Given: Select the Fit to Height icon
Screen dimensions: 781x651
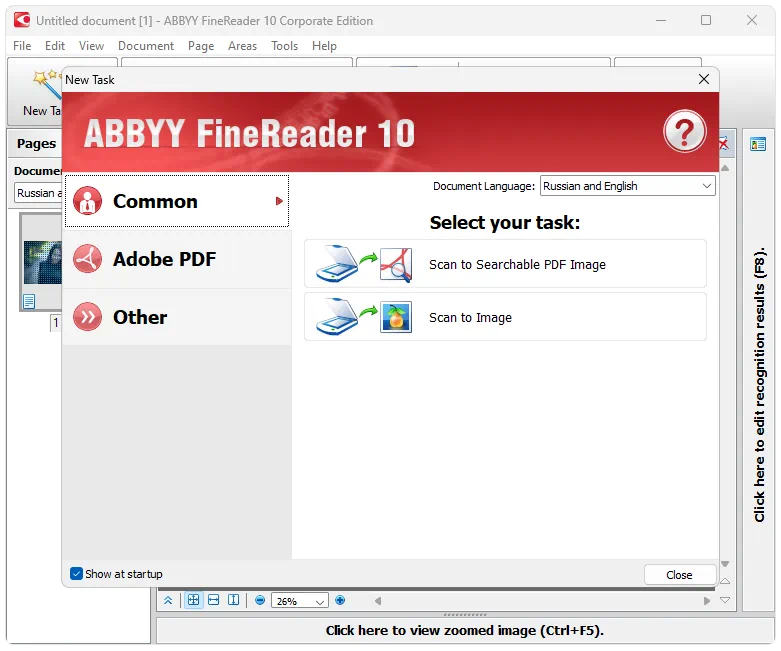Looking at the screenshot, I should [x=234, y=600].
